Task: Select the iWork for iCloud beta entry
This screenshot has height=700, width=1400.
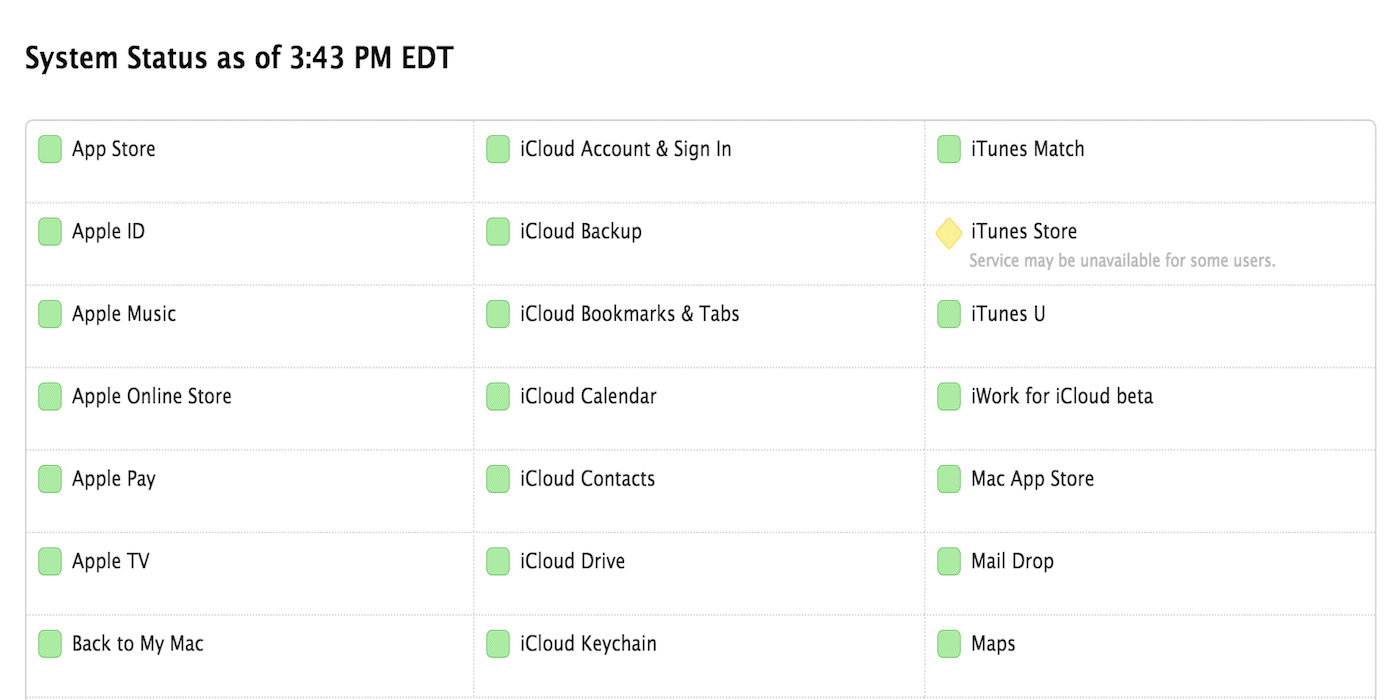Action: coord(1060,396)
